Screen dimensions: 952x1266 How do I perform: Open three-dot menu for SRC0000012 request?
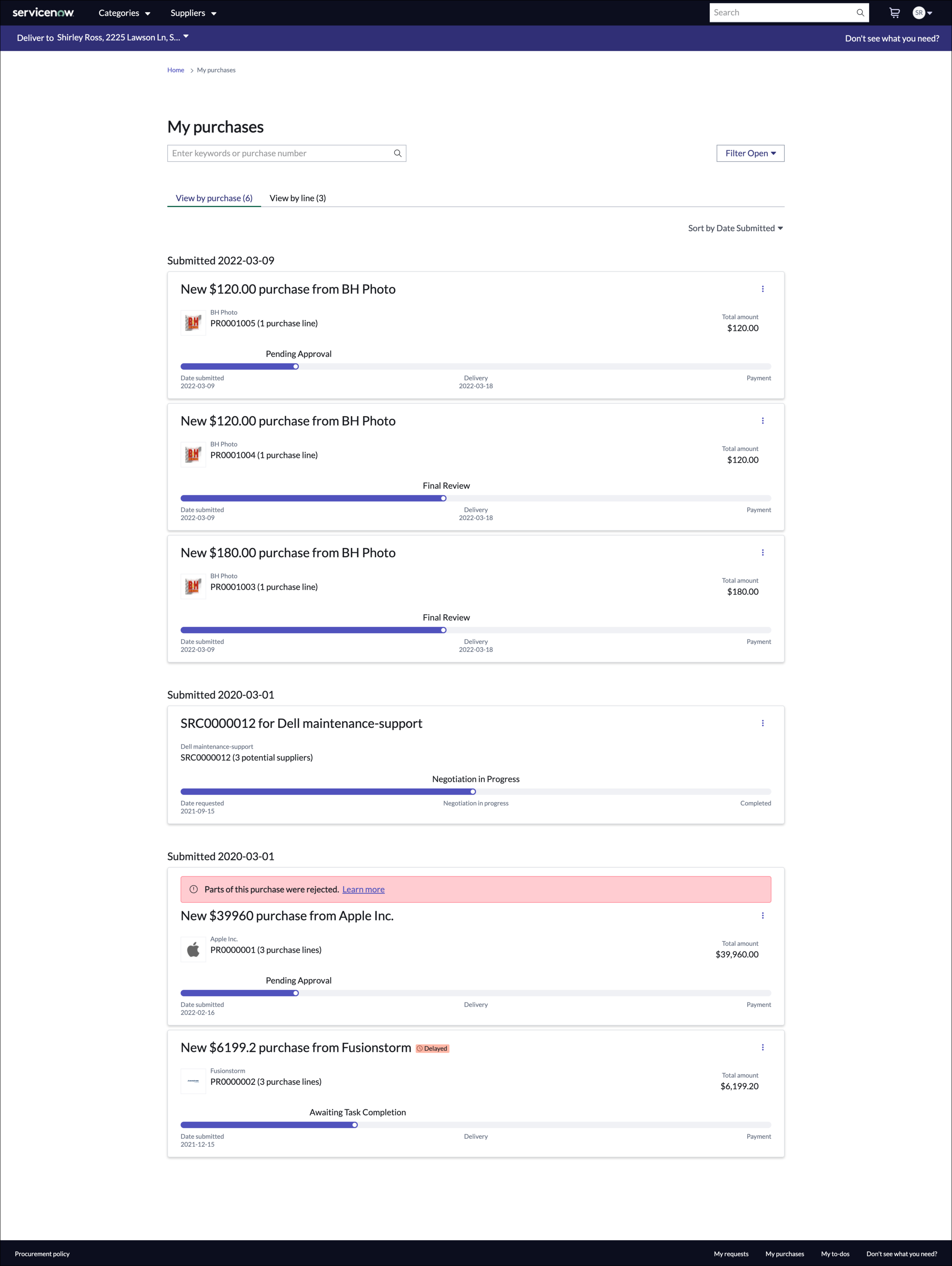click(x=763, y=723)
